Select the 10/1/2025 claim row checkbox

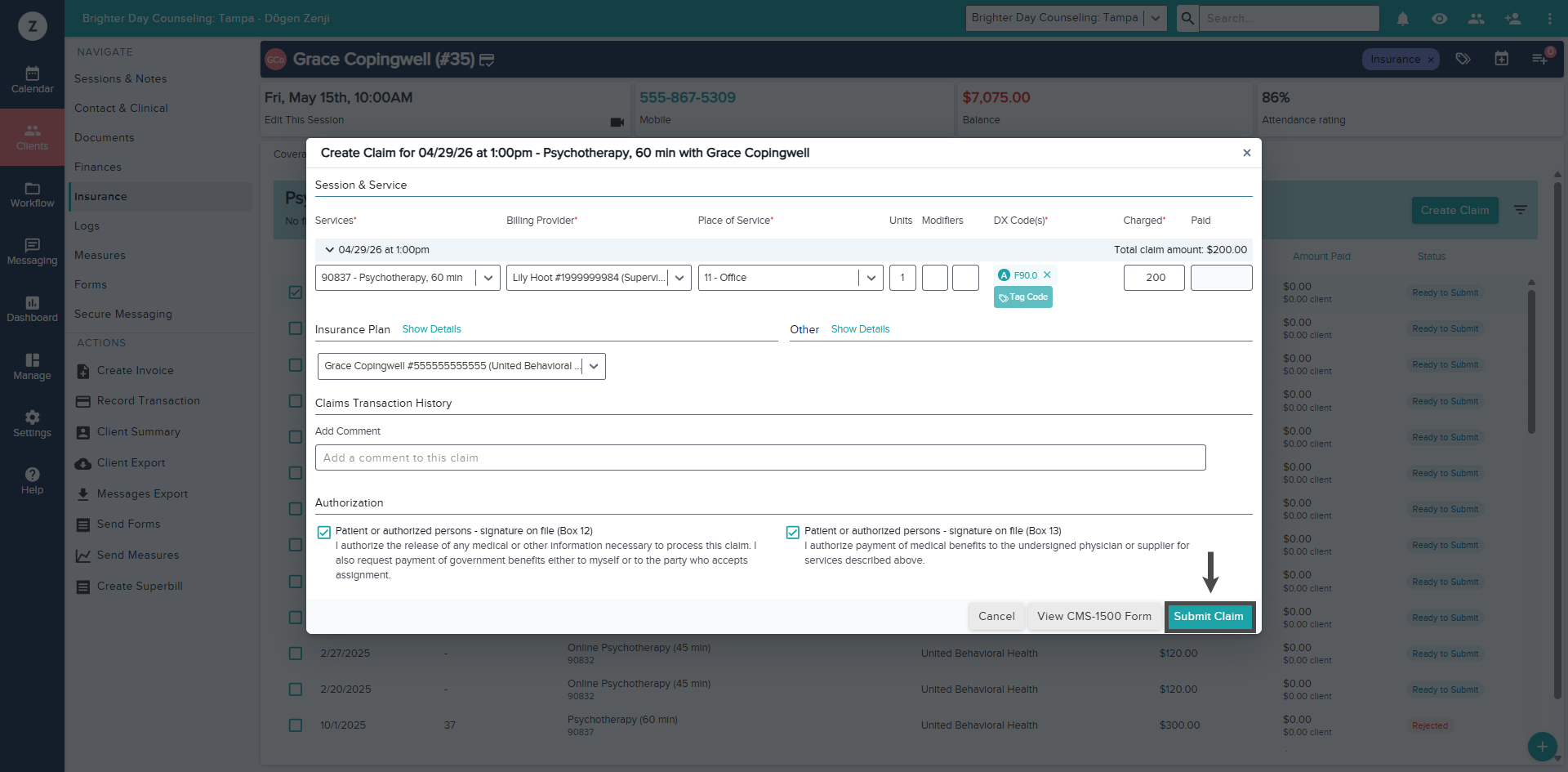pyautogui.click(x=296, y=725)
